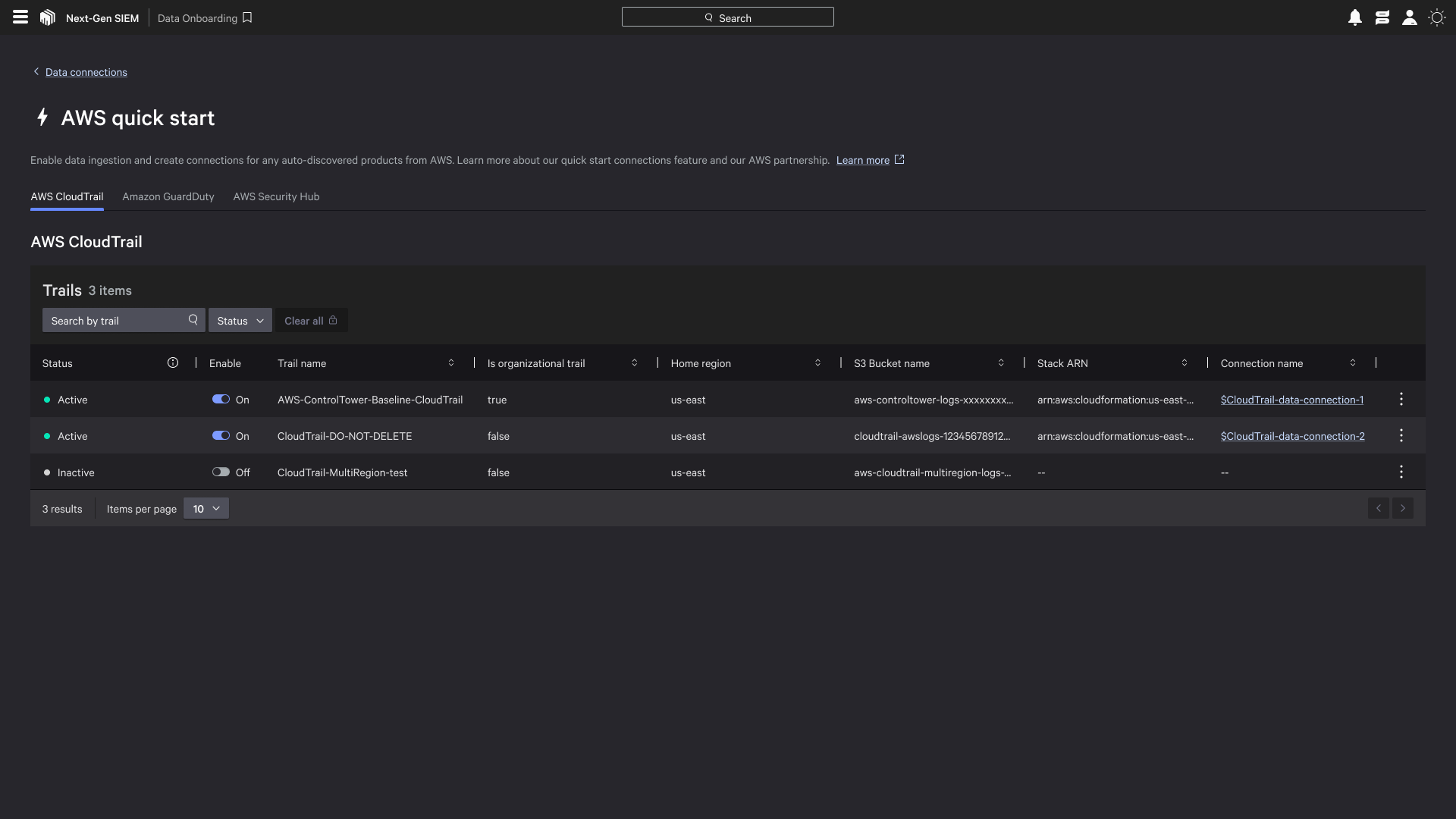This screenshot has height=819, width=1456.
Task: Change Items per page from 10
Action: (206, 508)
